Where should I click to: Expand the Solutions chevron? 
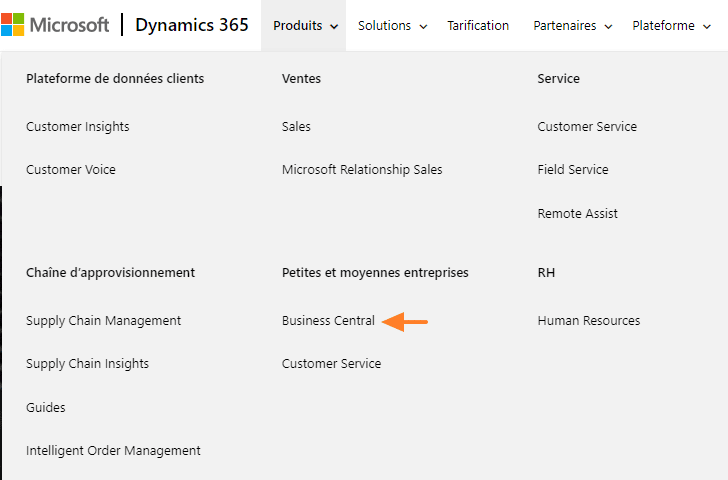pyautogui.click(x=423, y=27)
